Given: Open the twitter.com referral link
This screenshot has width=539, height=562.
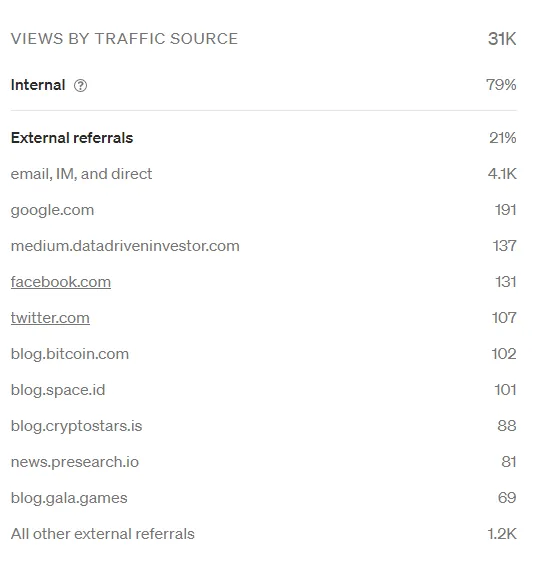Looking at the screenshot, I should coord(50,318).
